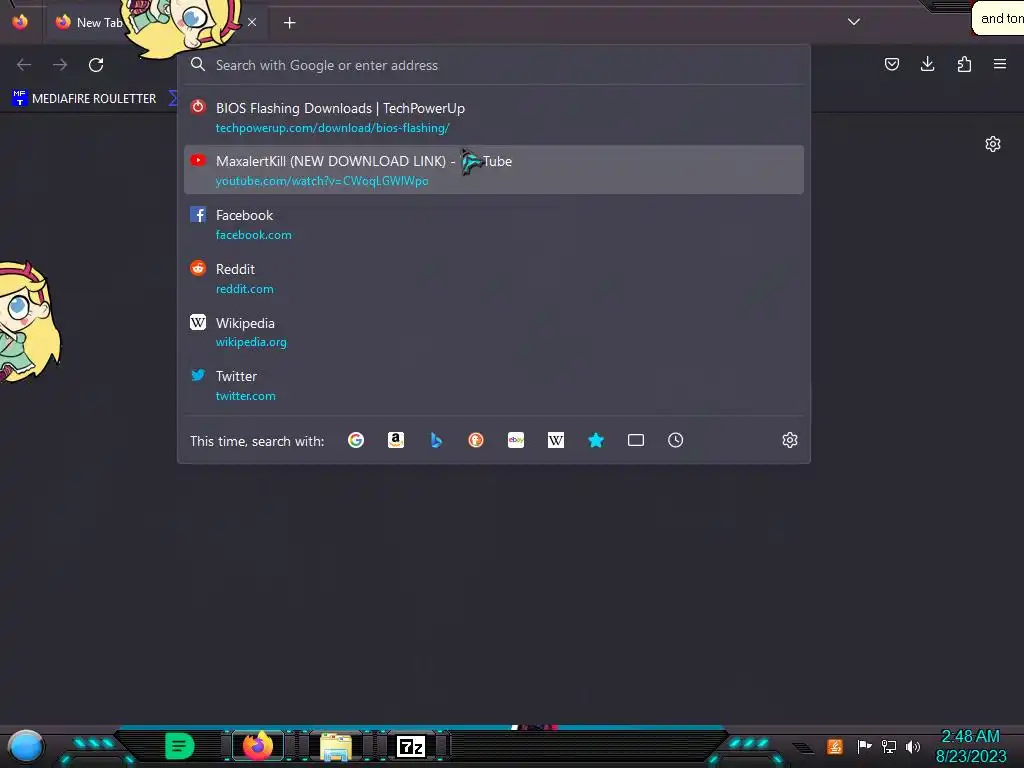Switch to Firefox in the taskbar
Screen dimensions: 1024x768
(x=258, y=745)
